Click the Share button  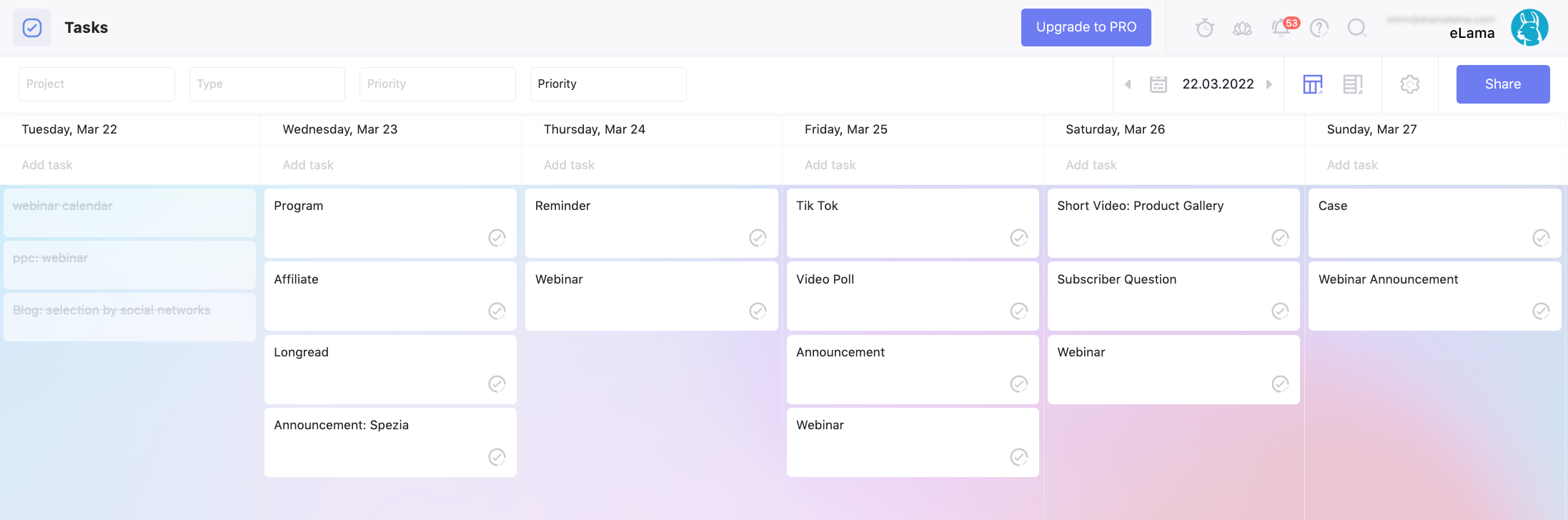pyautogui.click(x=1502, y=84)
